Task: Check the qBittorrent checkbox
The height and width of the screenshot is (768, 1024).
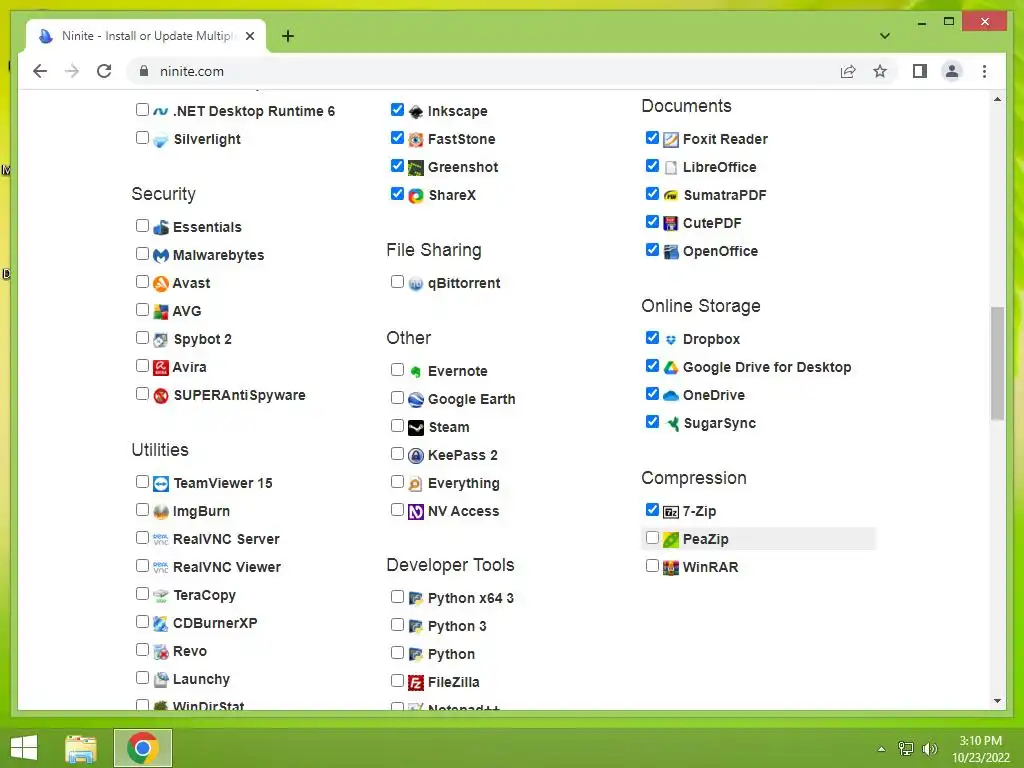Action: (397, 281)
